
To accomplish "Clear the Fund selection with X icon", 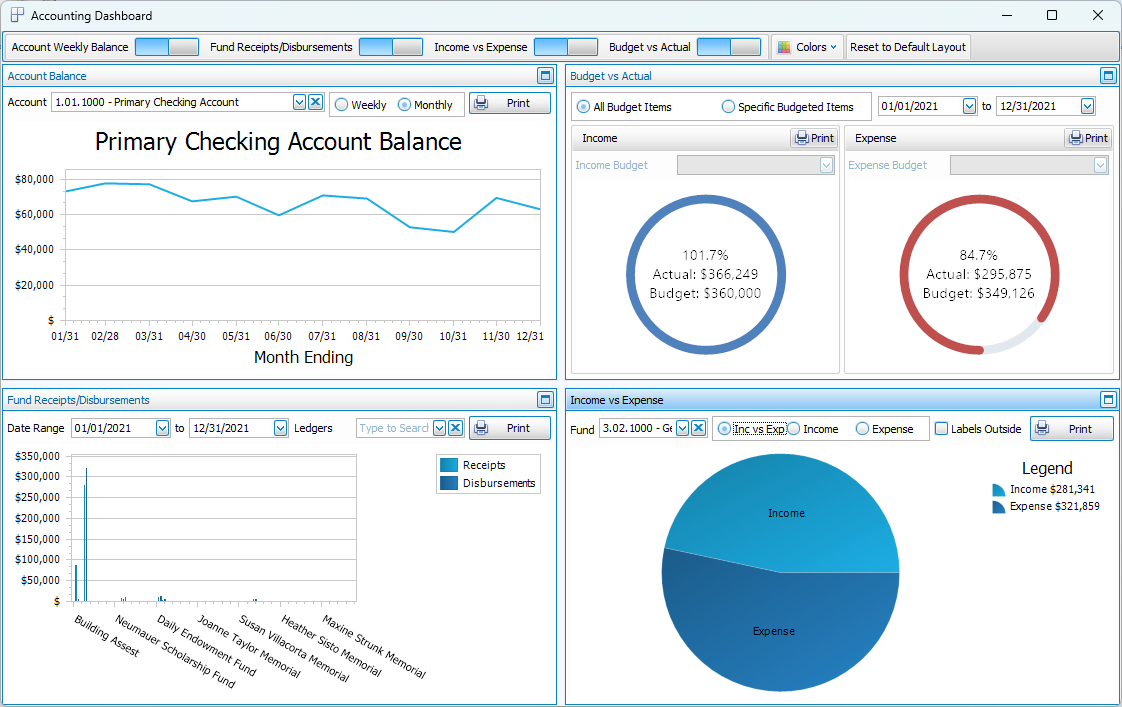I will point(698,428).
